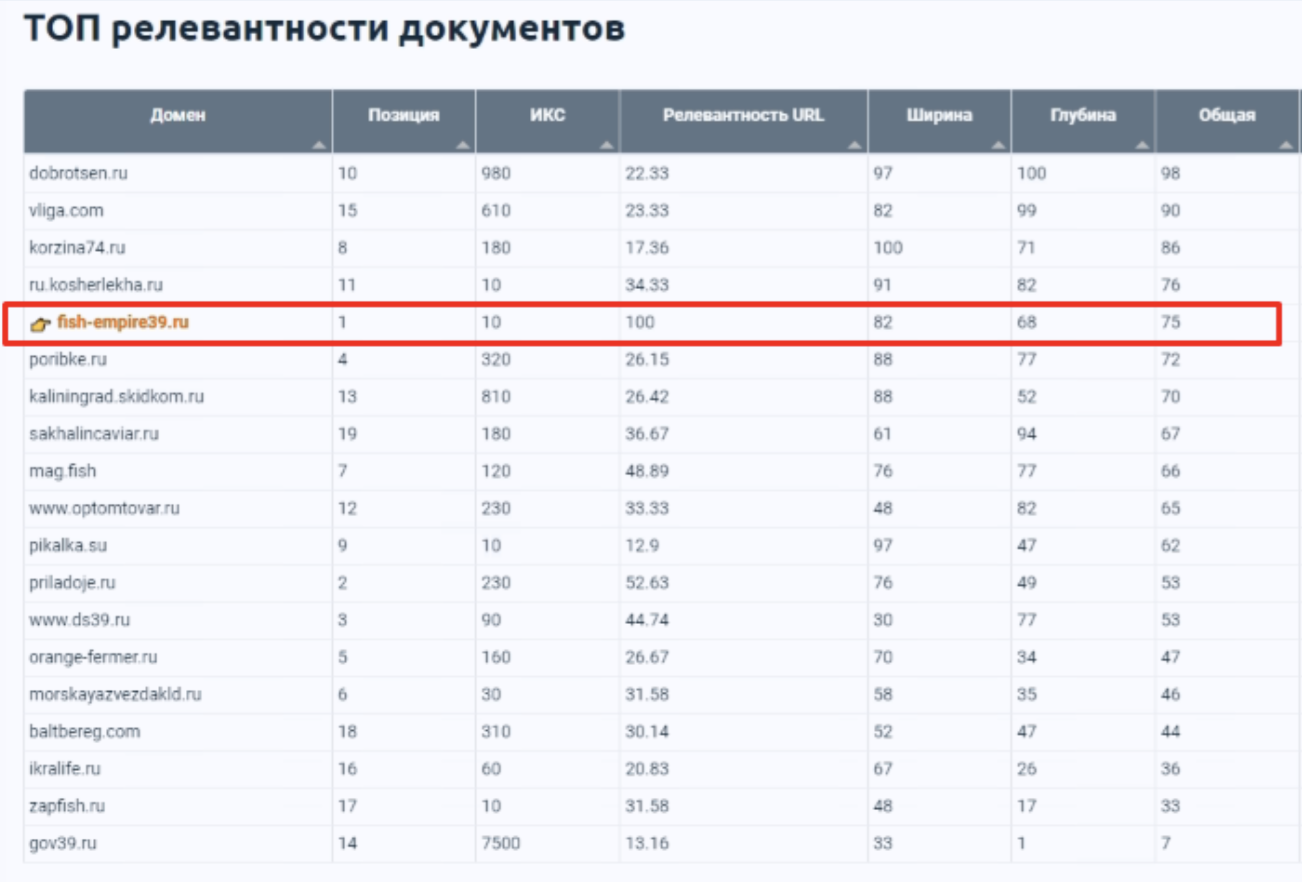1302x886 pixels.
Task: Select the ikralife.ru domain cell
Action: click(178, 769)
